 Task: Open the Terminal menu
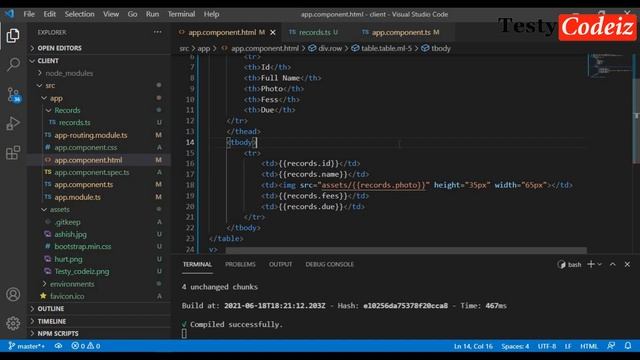(x=181, y=14)
